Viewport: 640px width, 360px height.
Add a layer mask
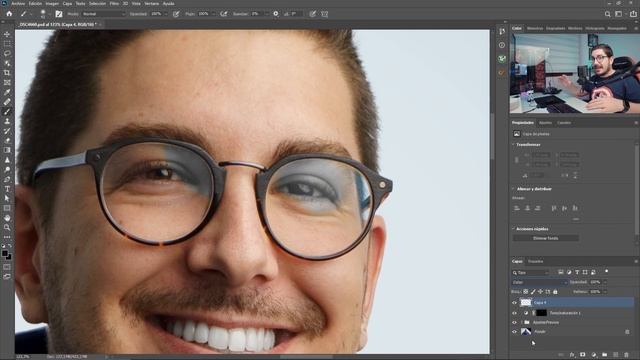pyautogui.click(x=582, y=355)
